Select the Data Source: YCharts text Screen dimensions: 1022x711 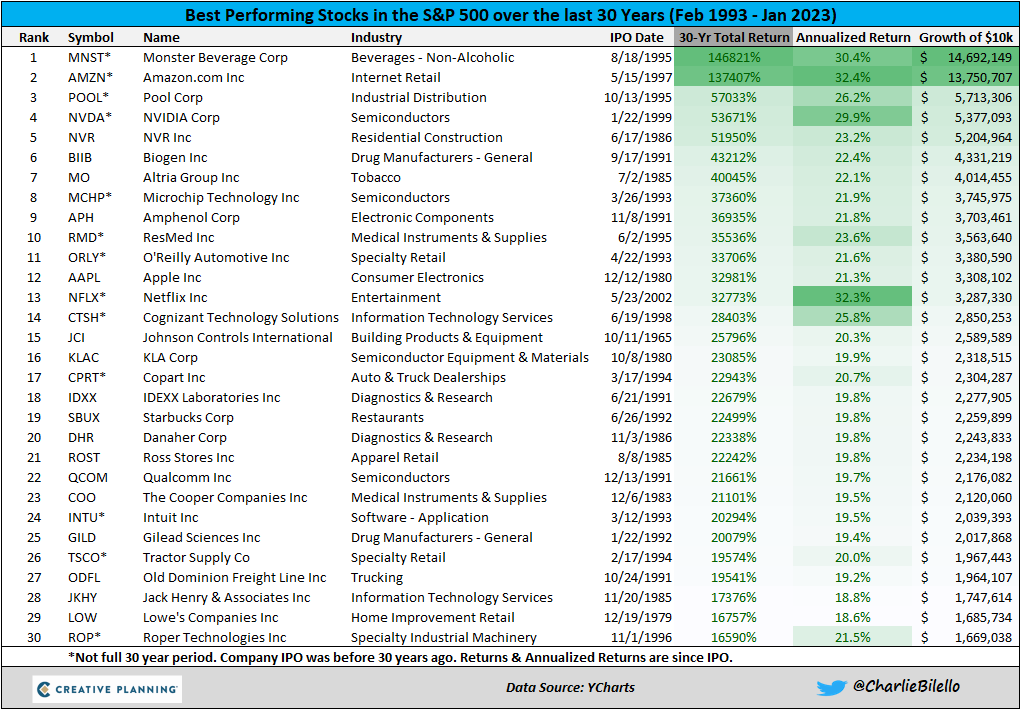[x=570, y=687]
